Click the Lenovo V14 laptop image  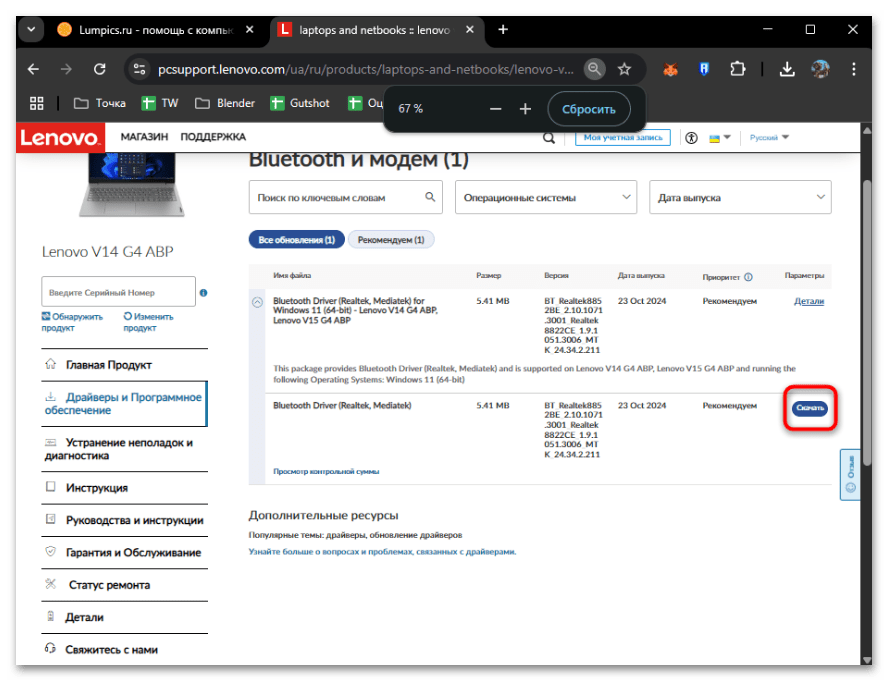click(131, 185)
